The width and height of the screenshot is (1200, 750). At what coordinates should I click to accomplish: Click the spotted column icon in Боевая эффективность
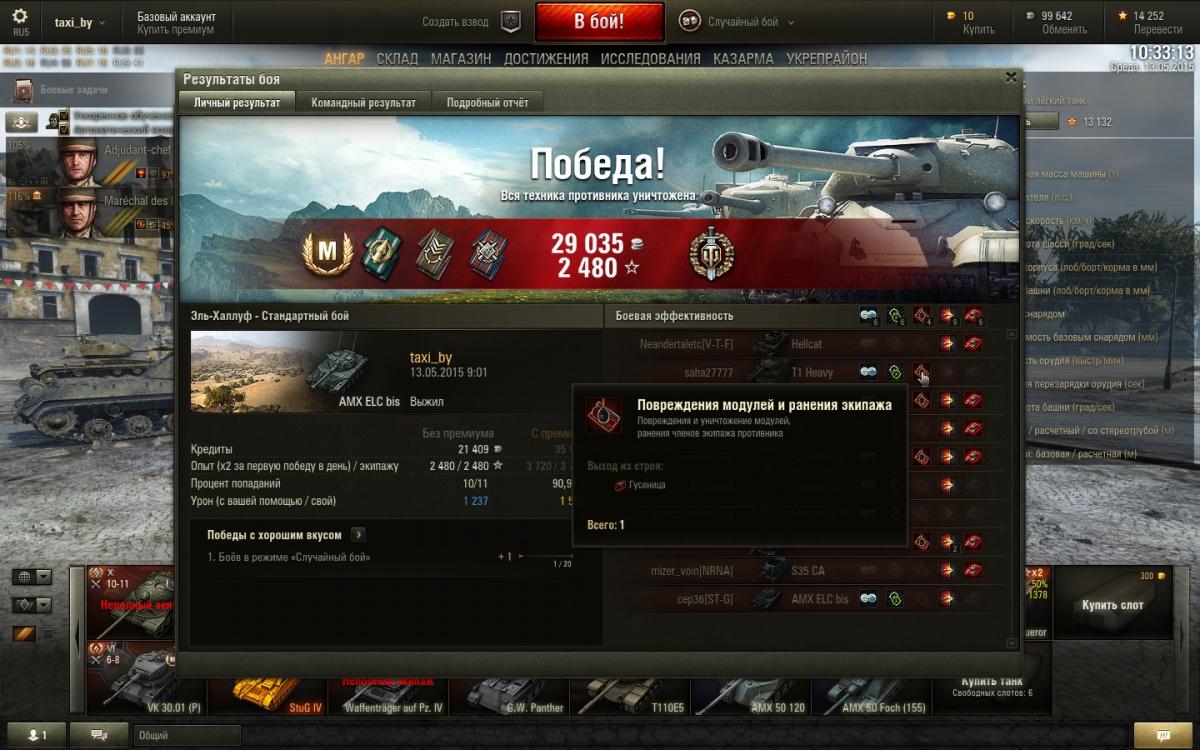click(x=868, y=316)
